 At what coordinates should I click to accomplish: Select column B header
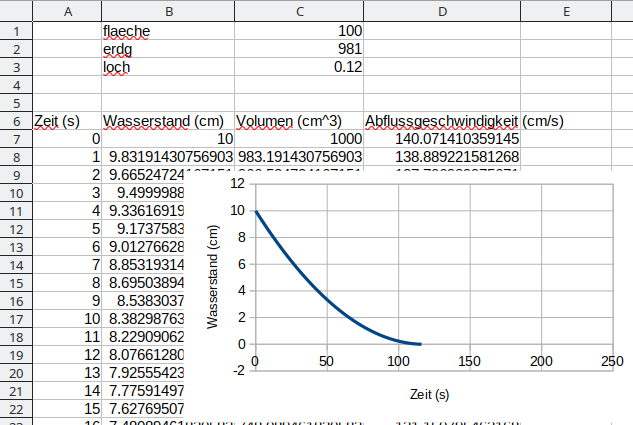(168, 11)
